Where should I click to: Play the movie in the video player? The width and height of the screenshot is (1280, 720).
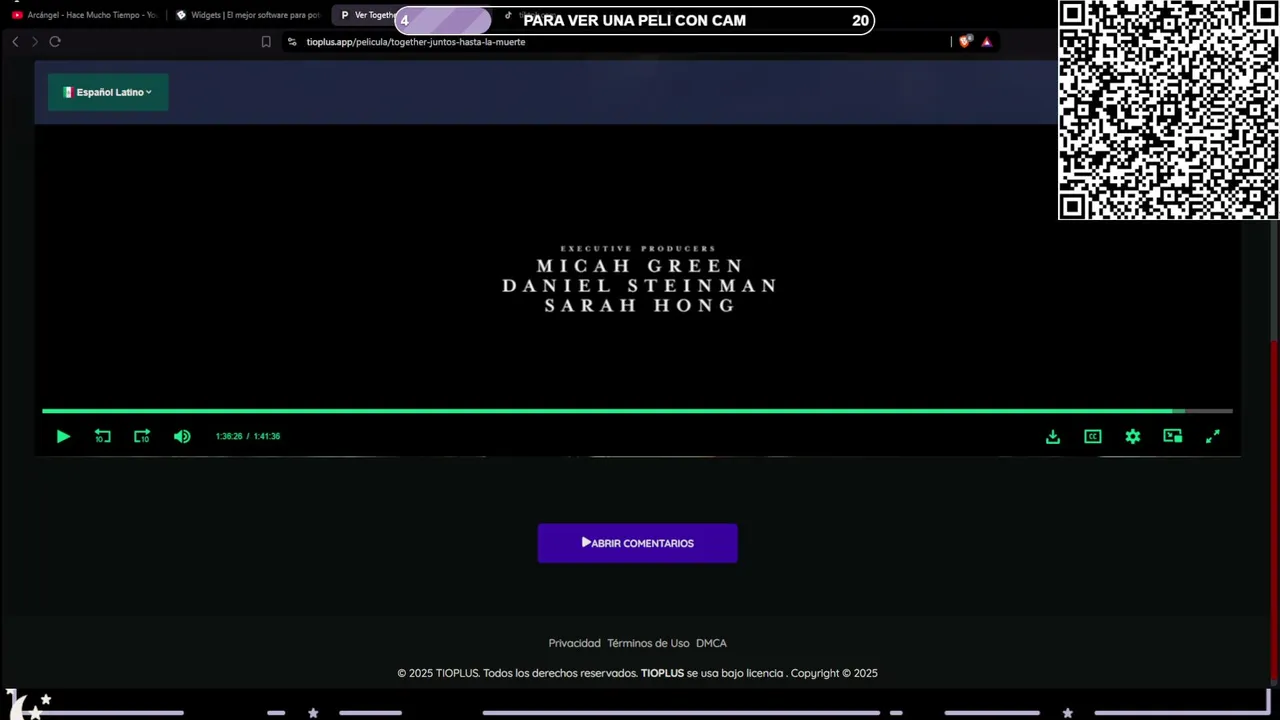click(x=63, y=436)
